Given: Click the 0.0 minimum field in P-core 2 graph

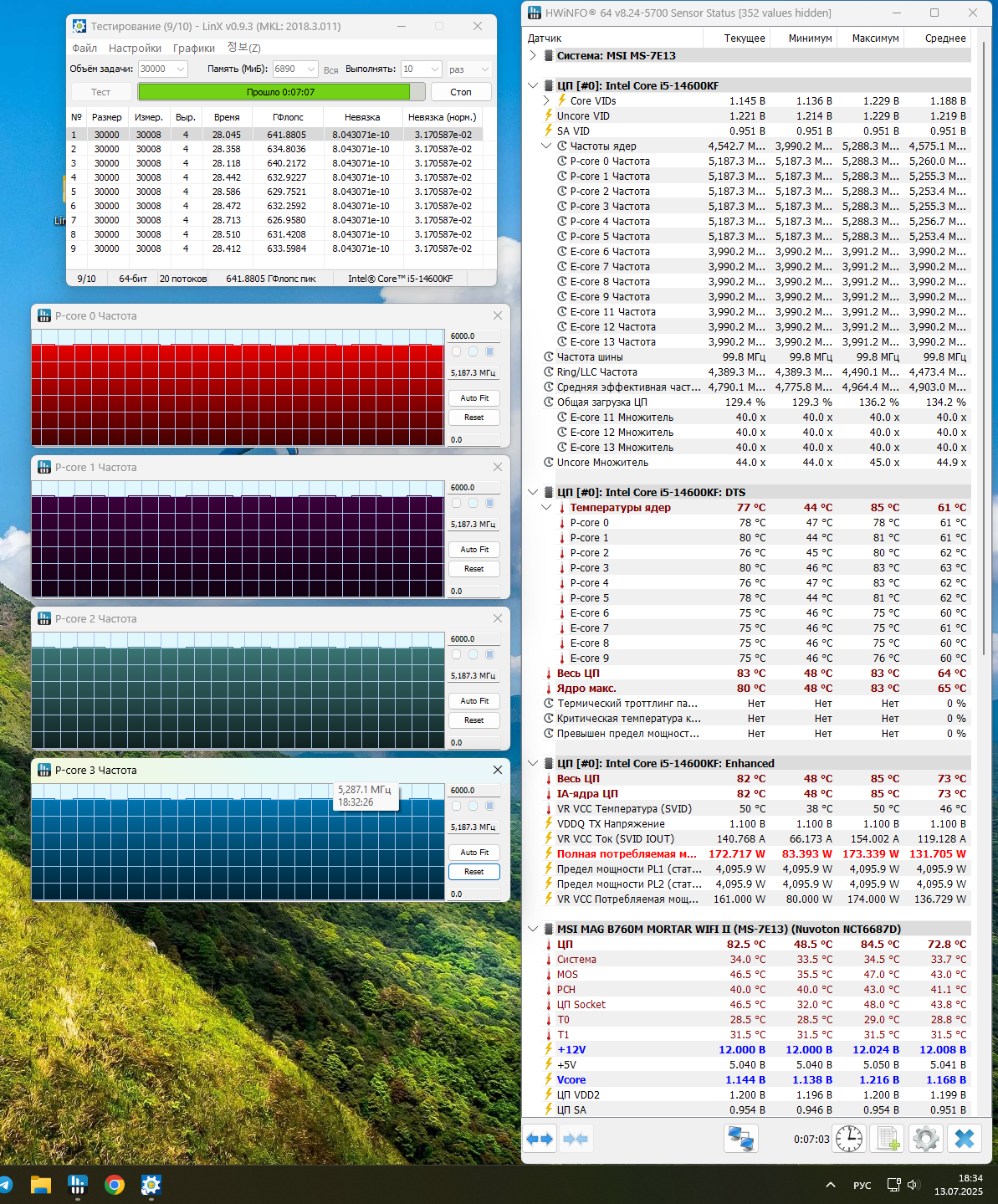Looking at the screenshot, I should pos(474,742).
